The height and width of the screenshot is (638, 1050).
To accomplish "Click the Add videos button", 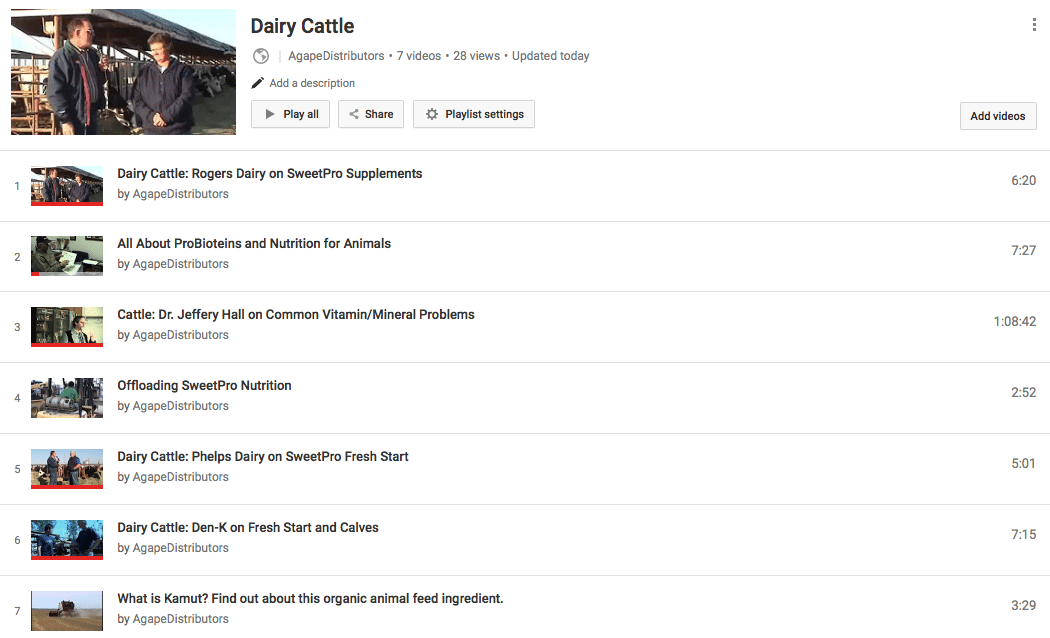I will 997,116.
